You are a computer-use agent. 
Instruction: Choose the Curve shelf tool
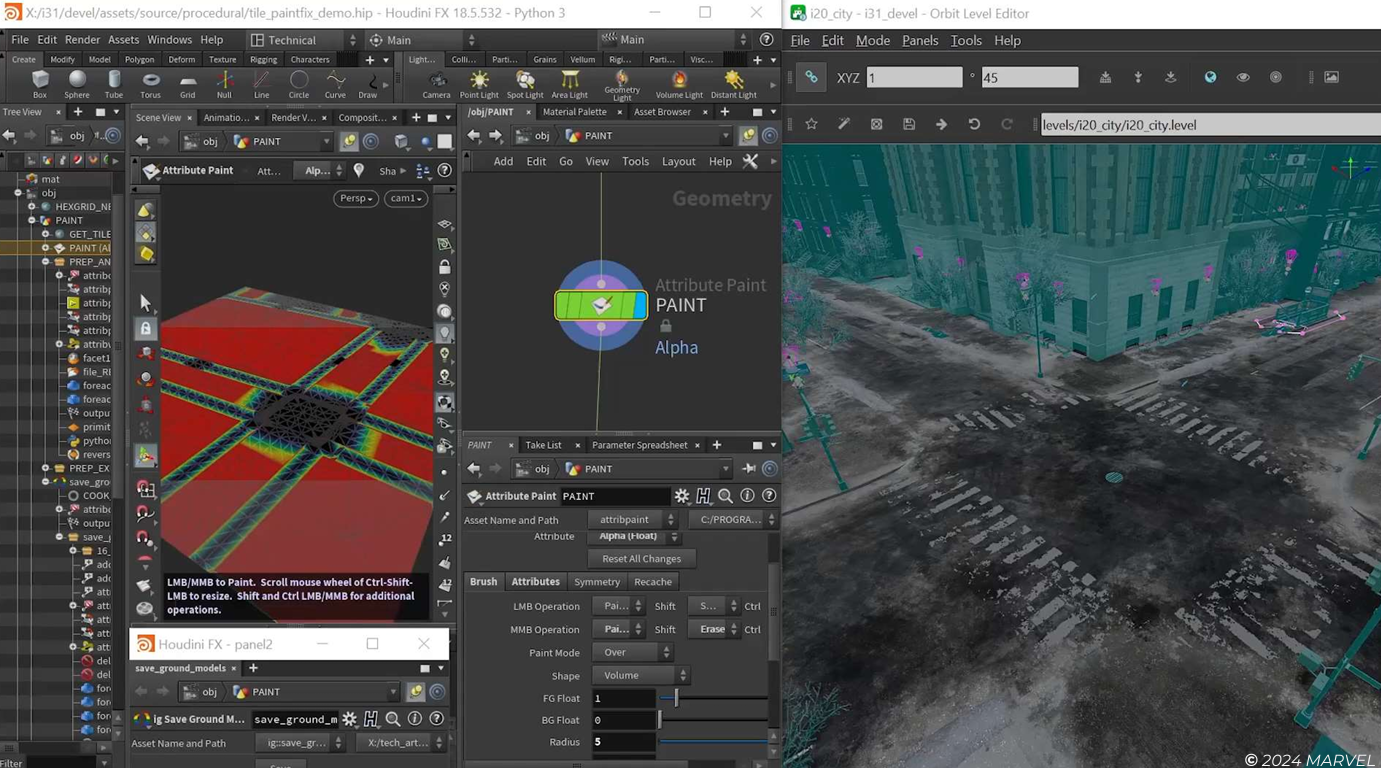[x=335, y=84]
